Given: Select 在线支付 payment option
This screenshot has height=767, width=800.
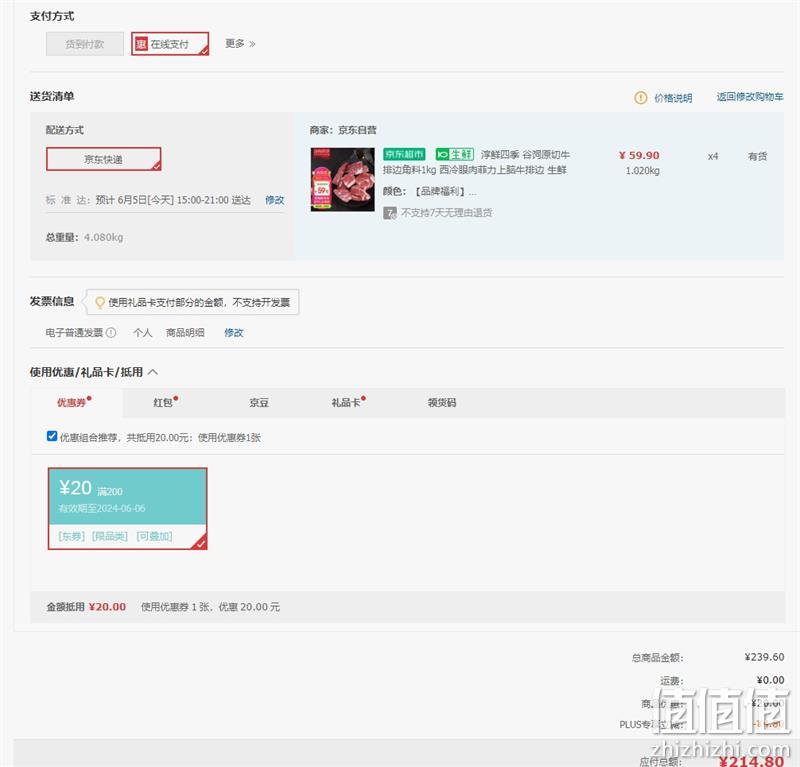Looking at the screenshot, I should click(x=170, y=44).
